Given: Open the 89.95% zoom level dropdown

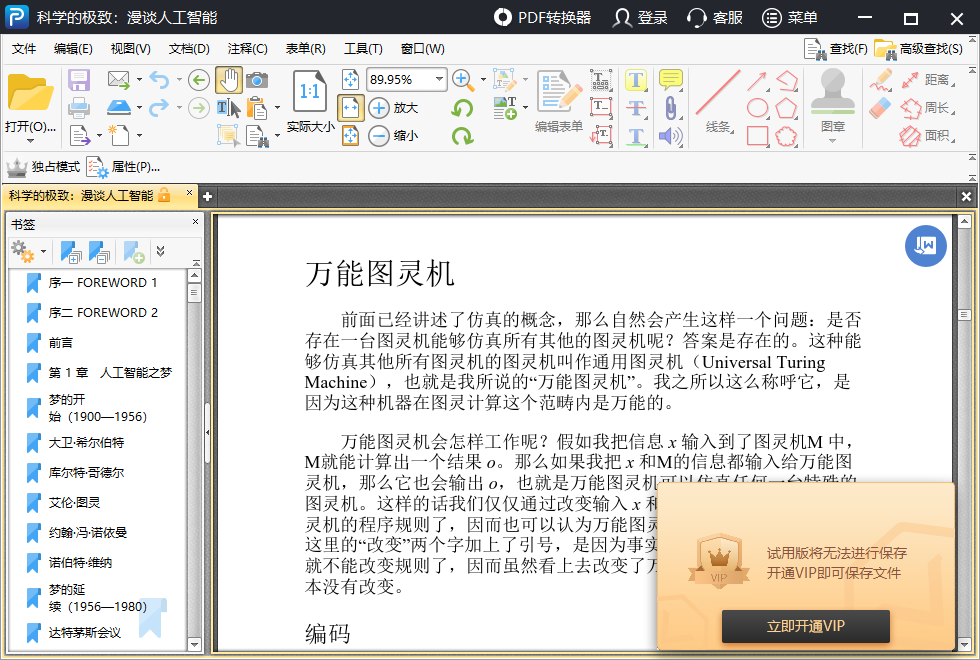Looking at the screenshot, I should pos(438,80).
